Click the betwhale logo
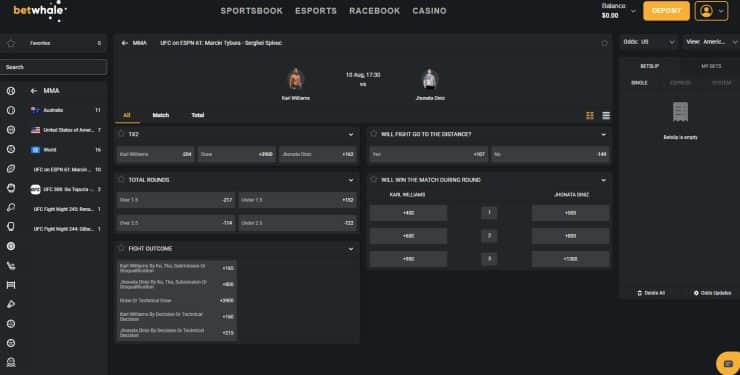 pyautogui.click(x=40, y=11)
